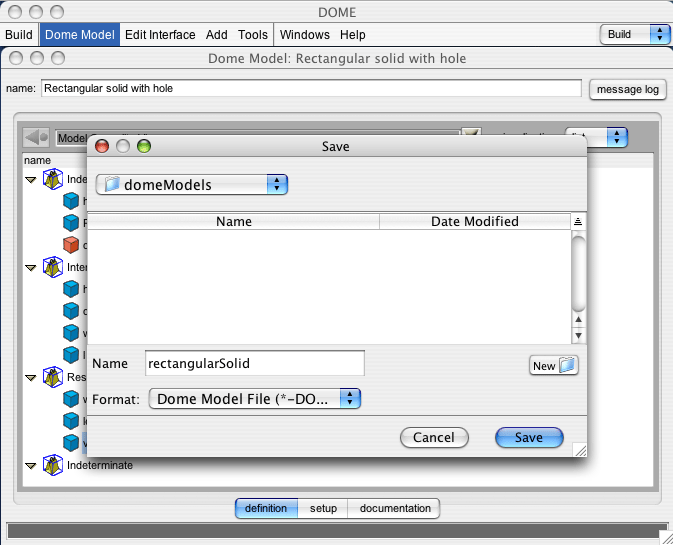Image resolution: width=673 pixels, height=545 pixels.
Task: Click the folder icon in domeModels dropdown
Action: point(112,184)
